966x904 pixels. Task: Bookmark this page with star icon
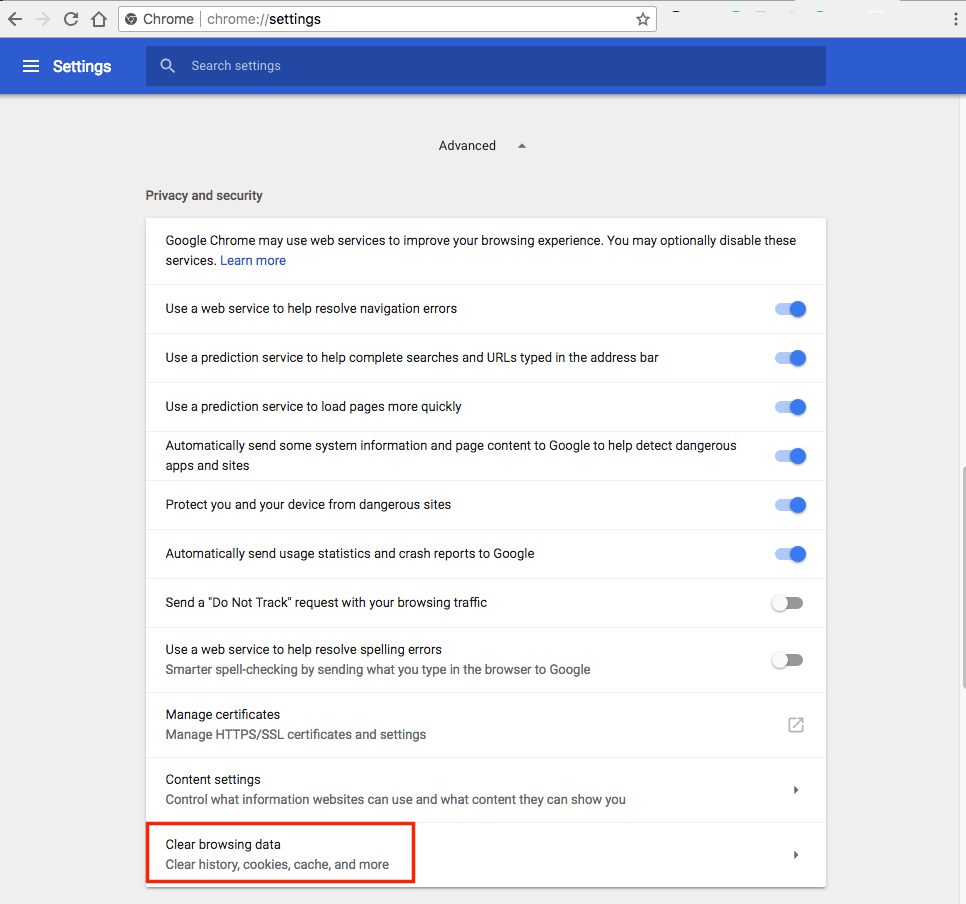coord(643,19)
